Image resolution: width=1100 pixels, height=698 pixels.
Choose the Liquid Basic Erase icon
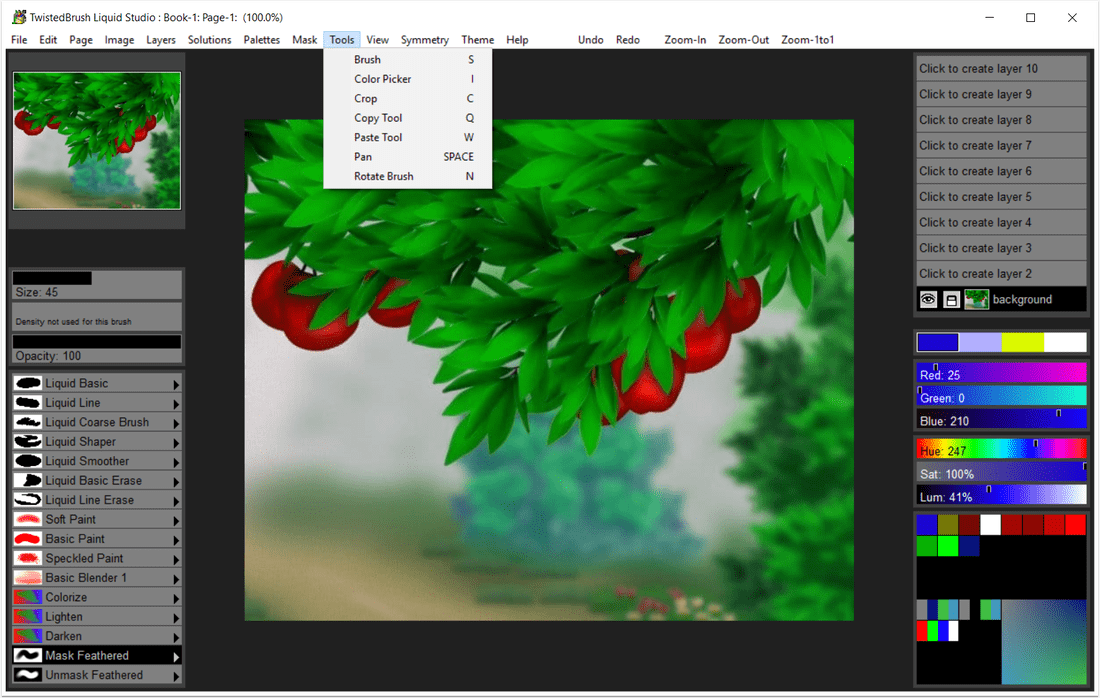coord(28,481)
